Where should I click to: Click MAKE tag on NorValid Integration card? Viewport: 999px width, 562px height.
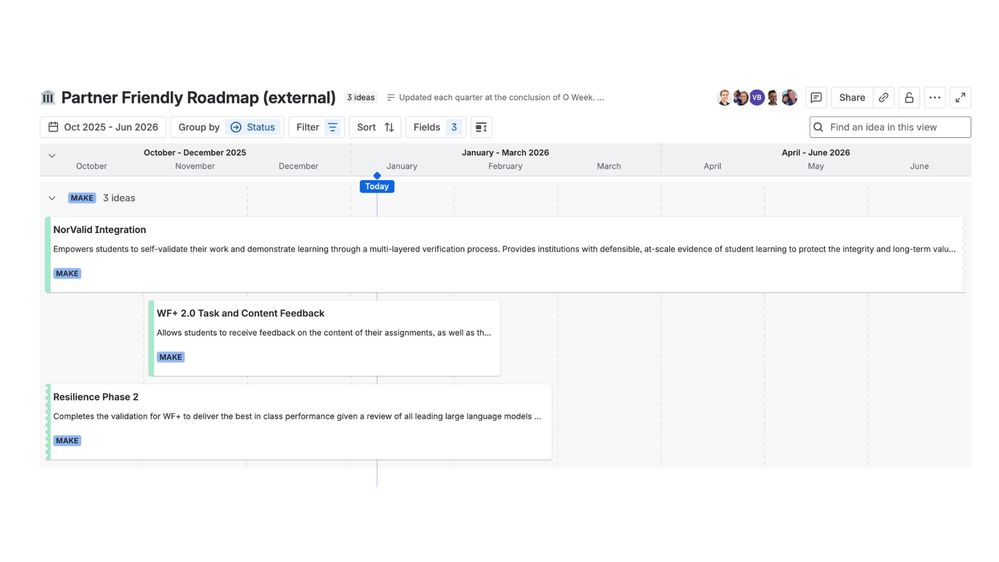pyautogui.click(x=67, y=273)
